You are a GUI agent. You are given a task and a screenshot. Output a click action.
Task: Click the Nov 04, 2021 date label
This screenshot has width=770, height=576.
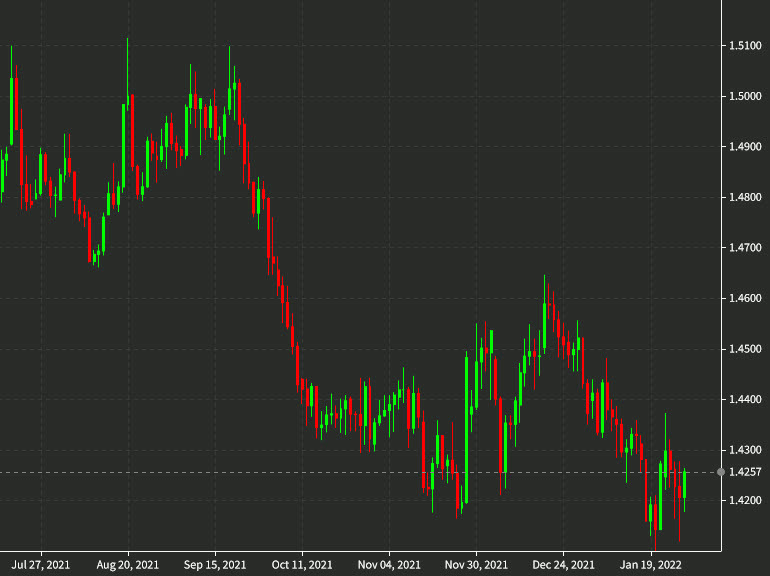(389, 564)
